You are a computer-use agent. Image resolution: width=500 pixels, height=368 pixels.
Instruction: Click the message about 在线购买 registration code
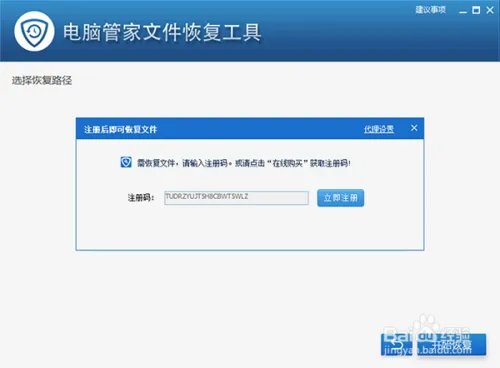tap(244, 163)
